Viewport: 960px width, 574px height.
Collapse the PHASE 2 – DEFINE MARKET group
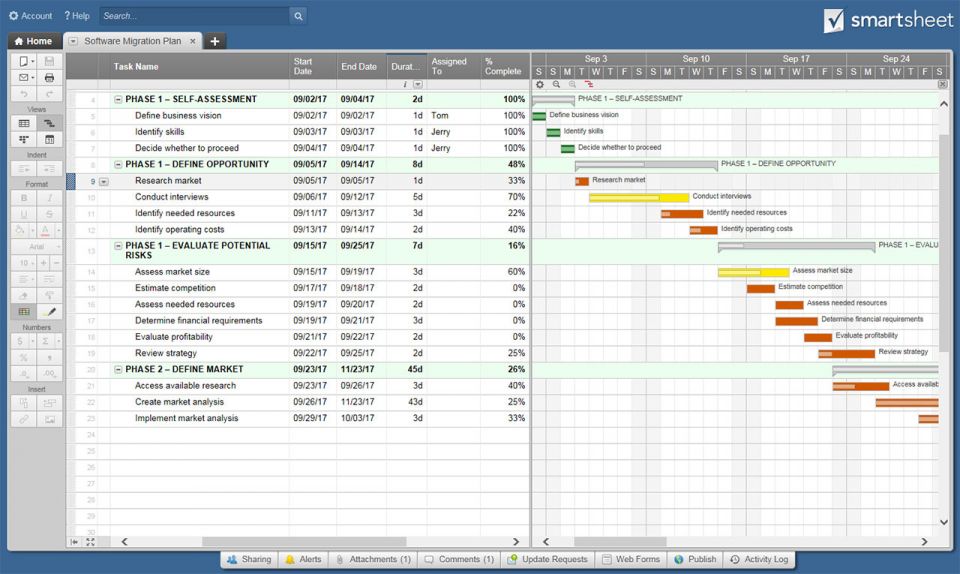118,370
